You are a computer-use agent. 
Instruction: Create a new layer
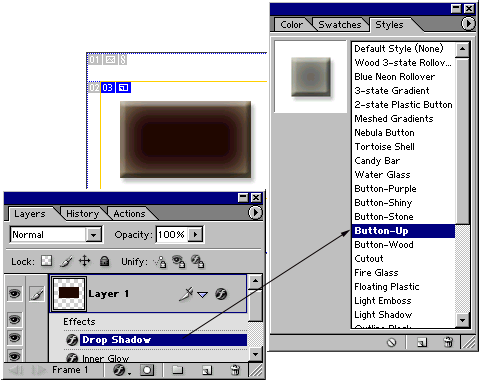[x=207, y=370]
